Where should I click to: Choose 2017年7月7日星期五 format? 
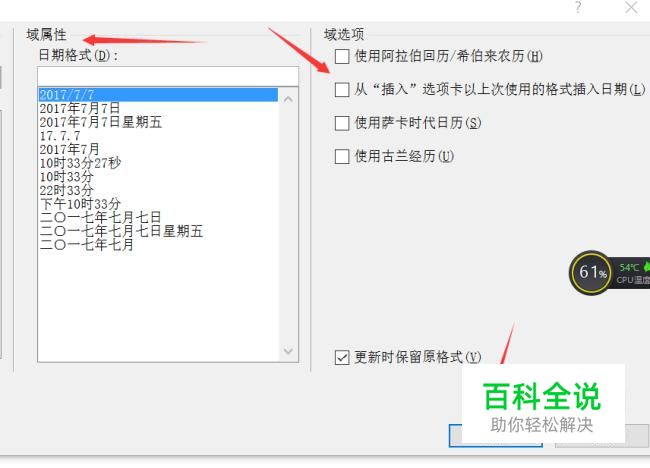click(101, 122)
